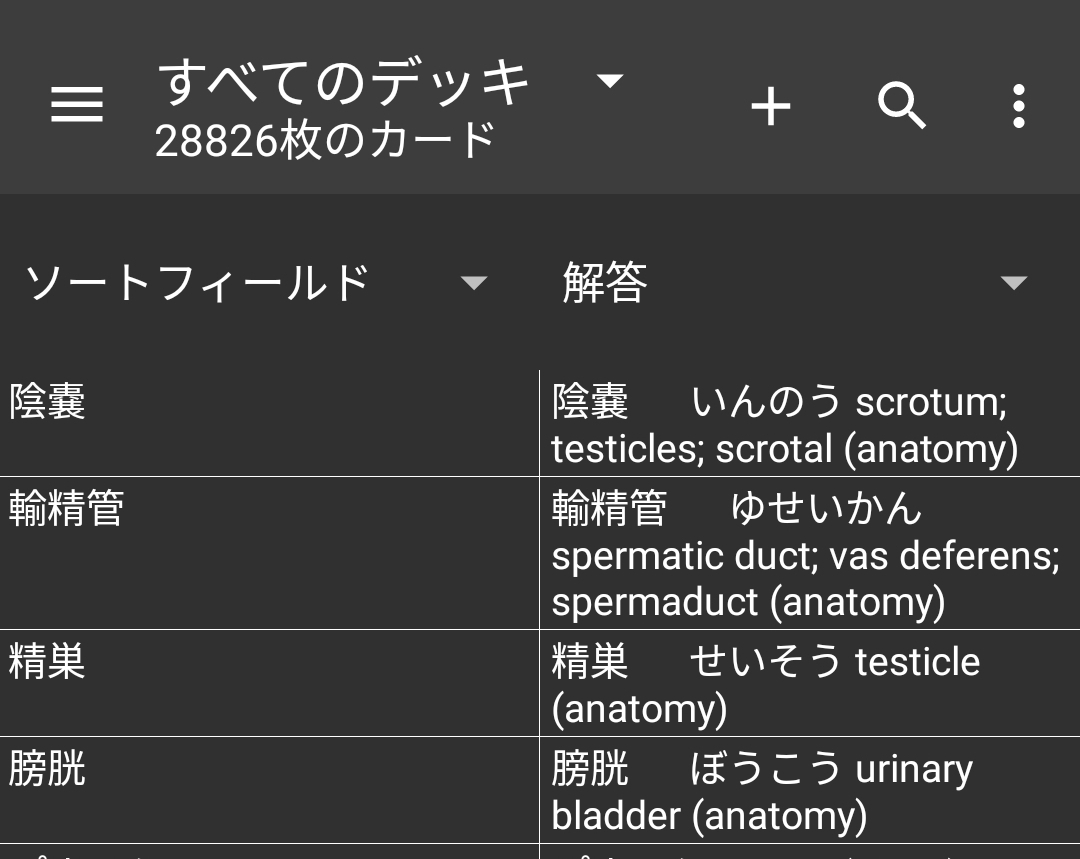Open the answer cell with urinary bladder
1080x859 pixels.
pyautogui.click(x=808, y=791)
